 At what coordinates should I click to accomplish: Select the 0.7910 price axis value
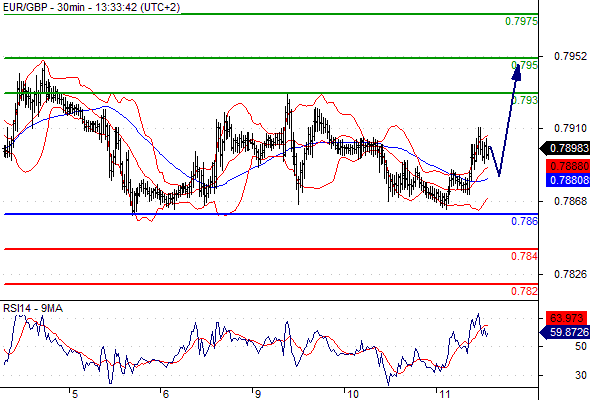570,128
